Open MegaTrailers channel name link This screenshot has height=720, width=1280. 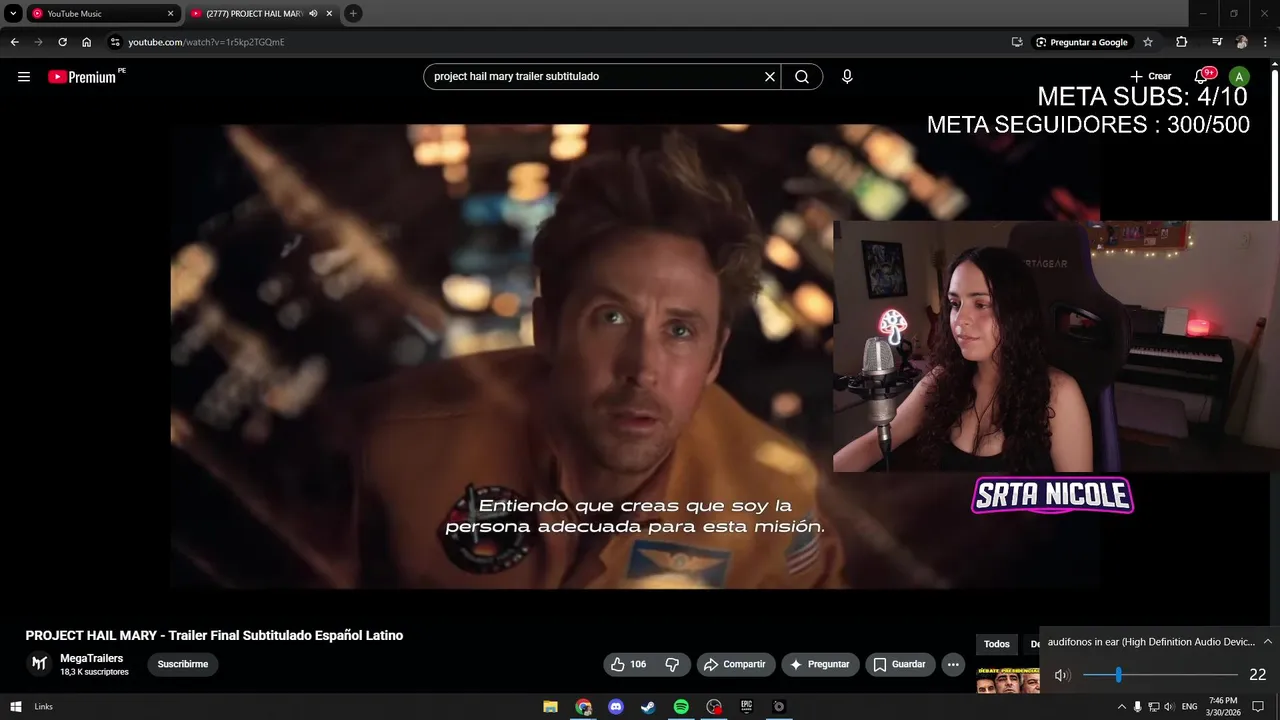tap(92, 658)
